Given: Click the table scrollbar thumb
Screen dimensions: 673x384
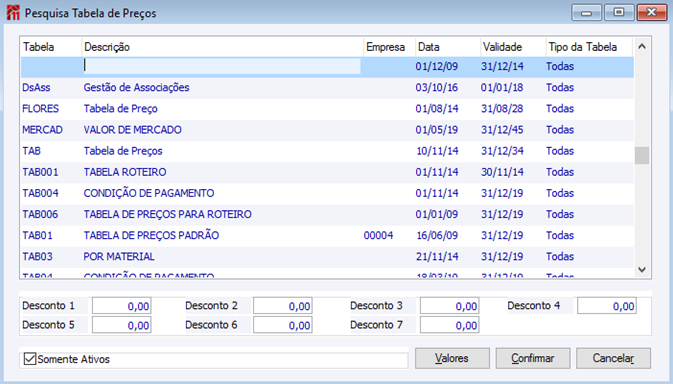Looking at the screenshot, I should 642,155.
